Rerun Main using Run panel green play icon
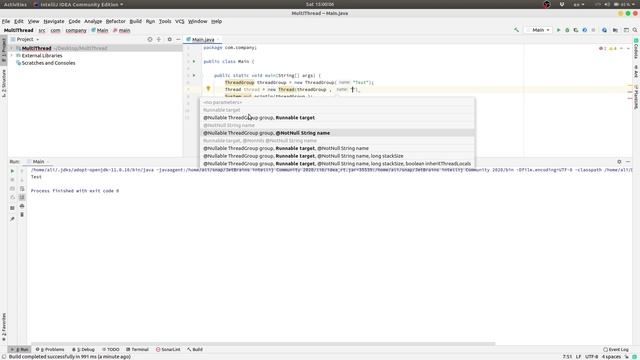Image resolution: width=640 pixels, height=360 pixels. [x=12, y=171]
